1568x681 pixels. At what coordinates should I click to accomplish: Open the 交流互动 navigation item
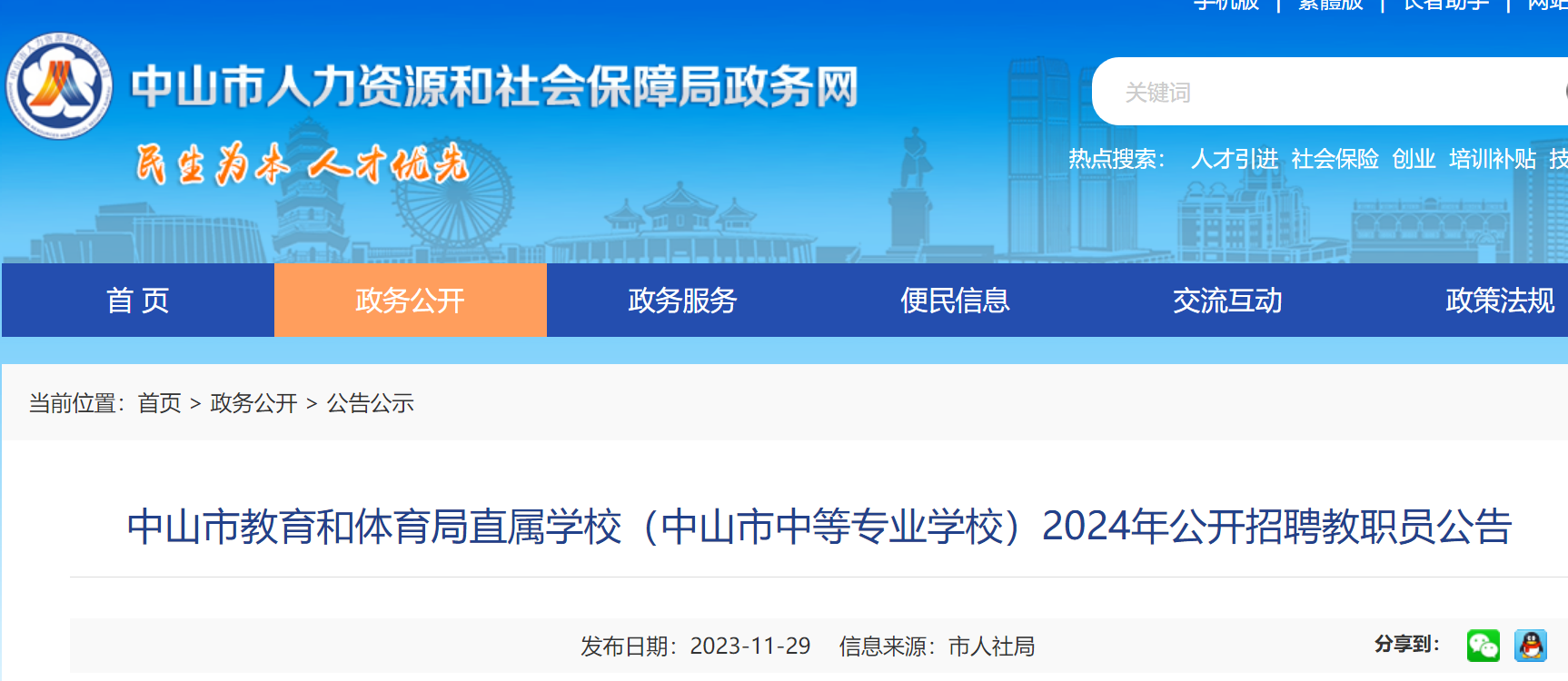[x=1227, y=301]
